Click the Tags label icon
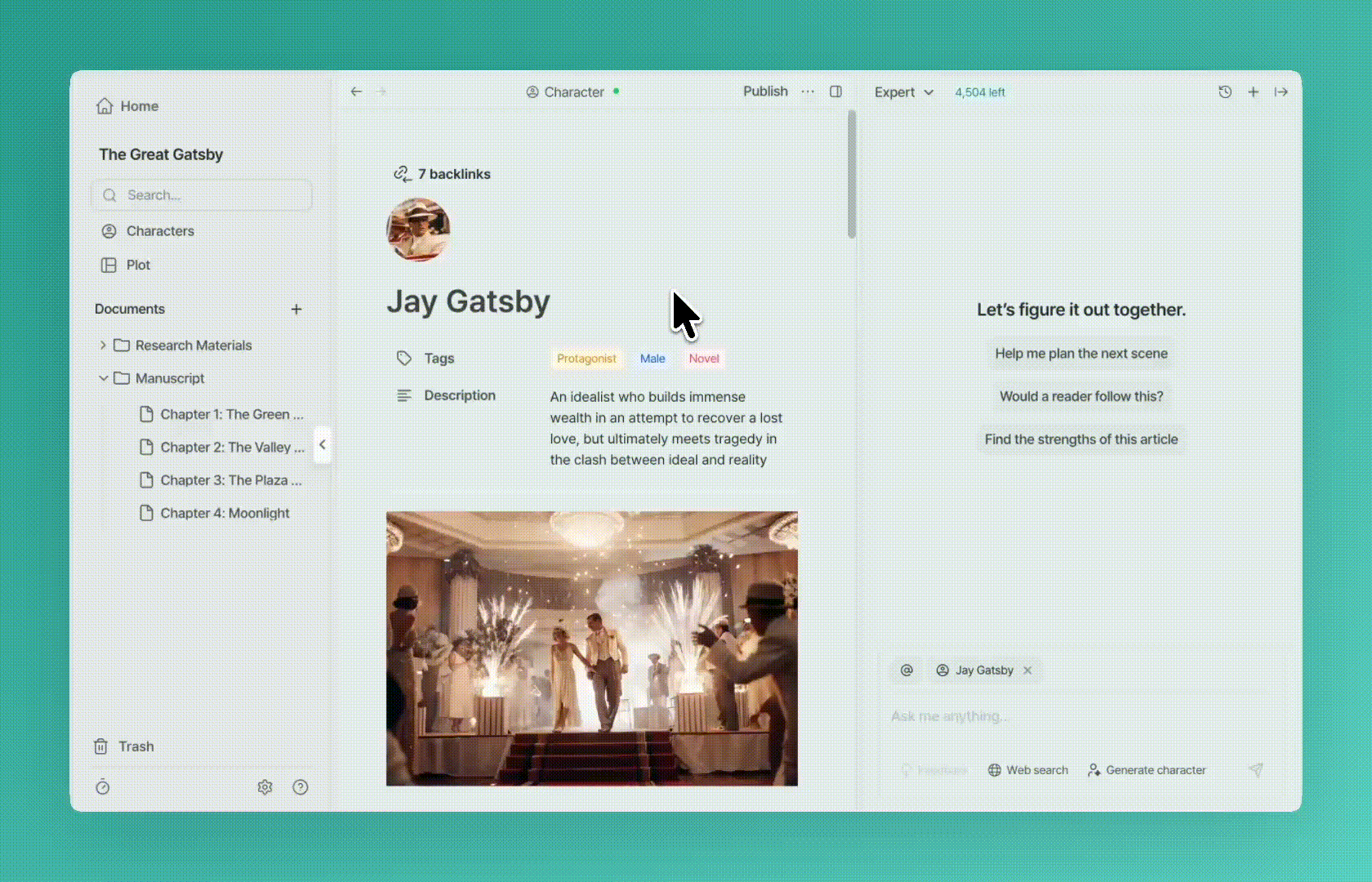Image resolution: width=1372 pixels, height=882 pixels. [403, 358]
